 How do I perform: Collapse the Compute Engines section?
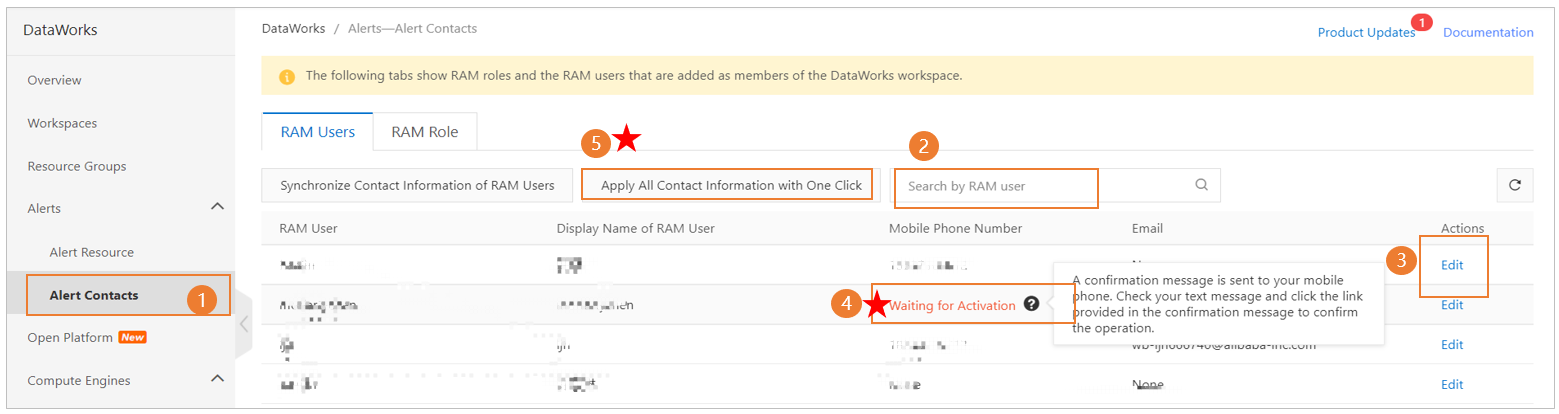coord(217,379)
